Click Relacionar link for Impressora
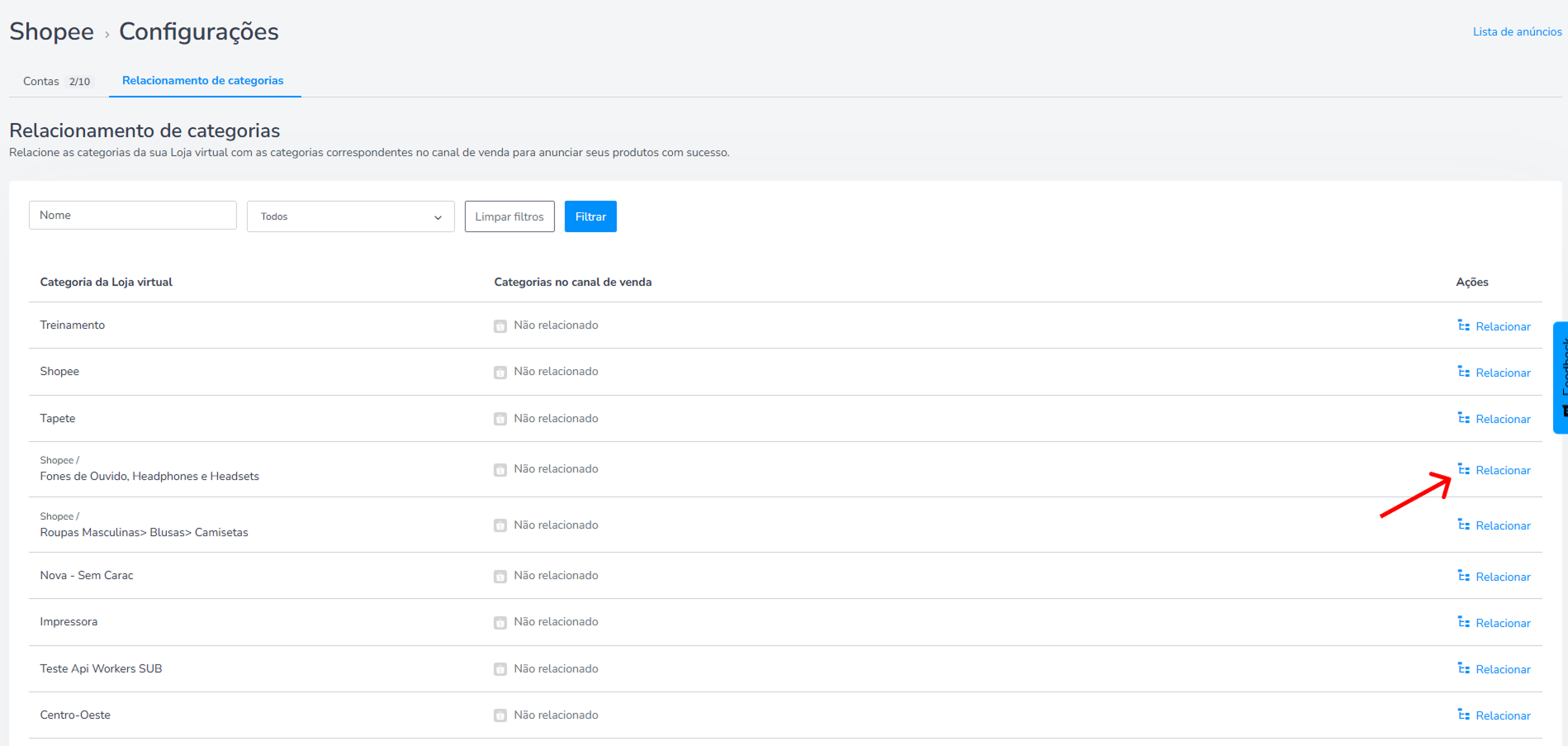 click(1503, 623)
